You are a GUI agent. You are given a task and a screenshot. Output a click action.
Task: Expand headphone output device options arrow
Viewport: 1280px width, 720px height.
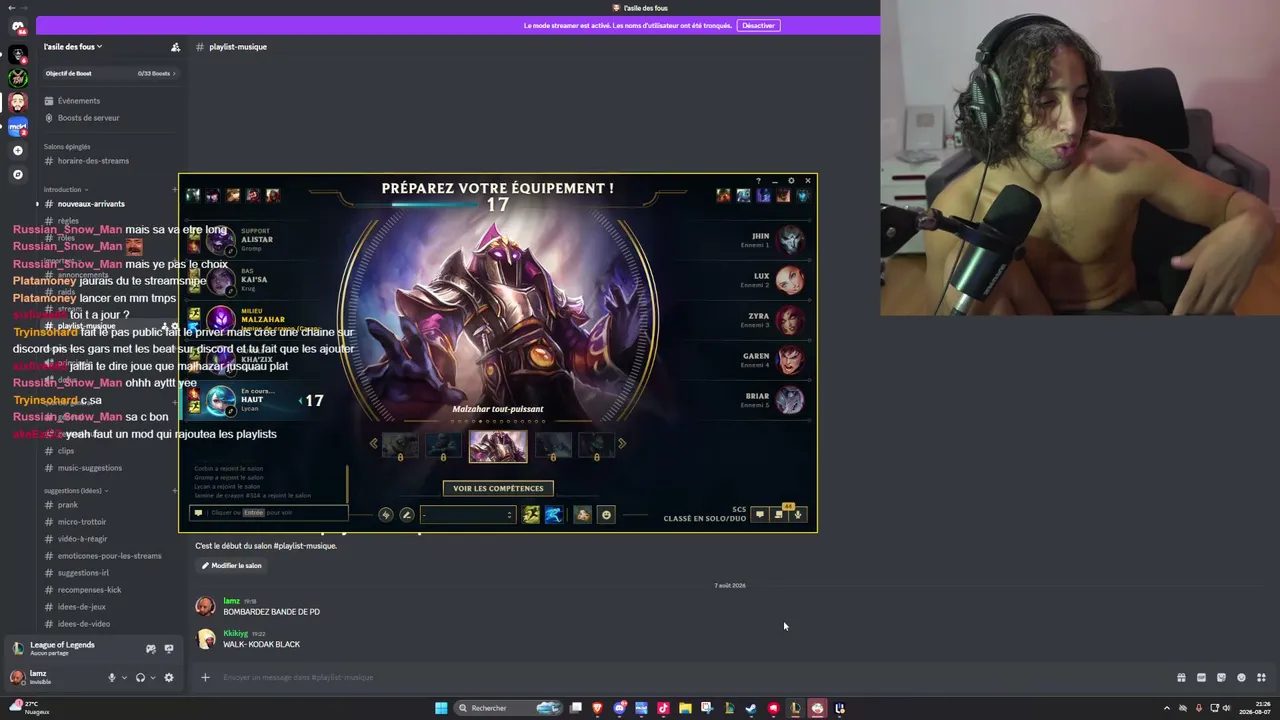(153, 677)
